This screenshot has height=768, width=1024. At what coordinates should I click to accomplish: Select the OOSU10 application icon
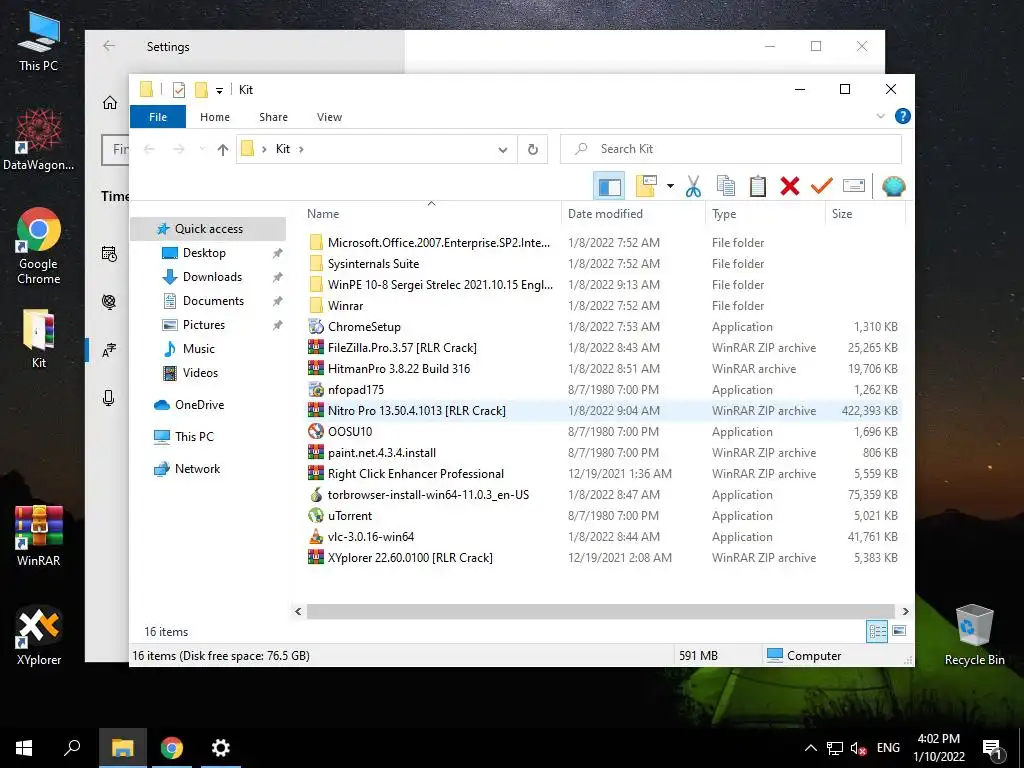[316, 432]
